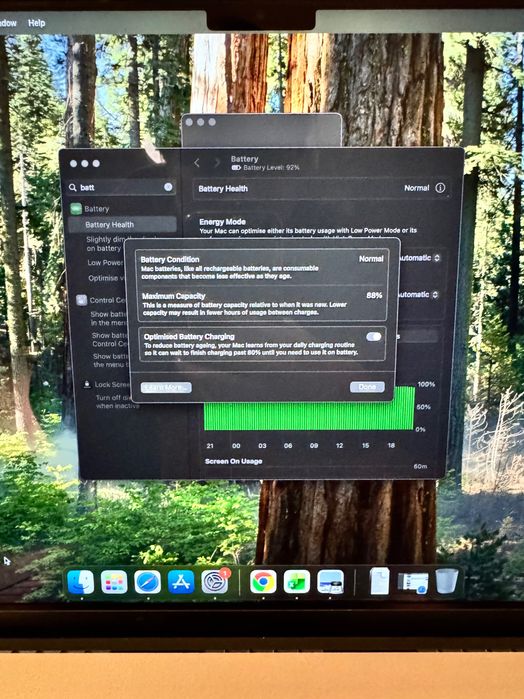Open the Trash in the dock

pyautogui.click(x=447, y=581)
